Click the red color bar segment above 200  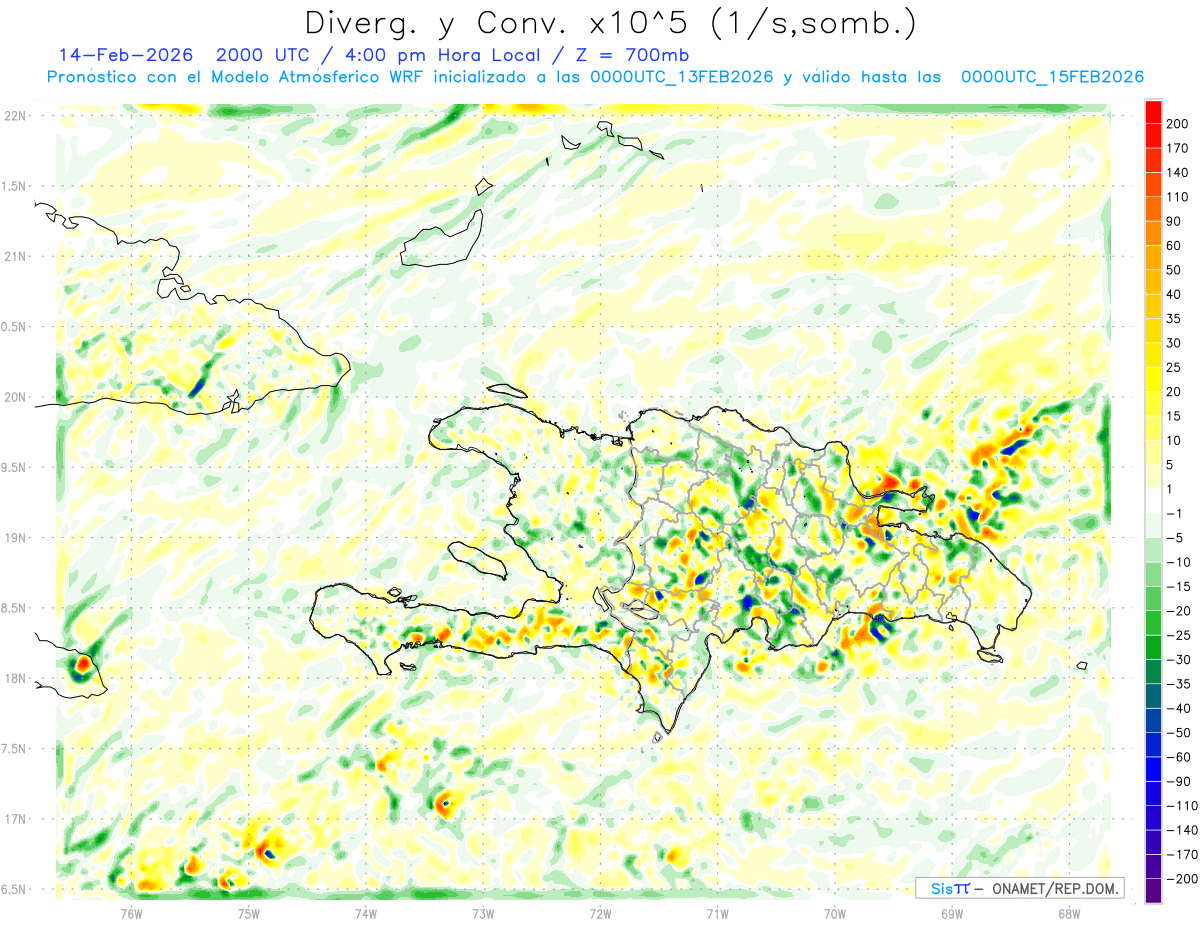click(x=1153, y=112)
